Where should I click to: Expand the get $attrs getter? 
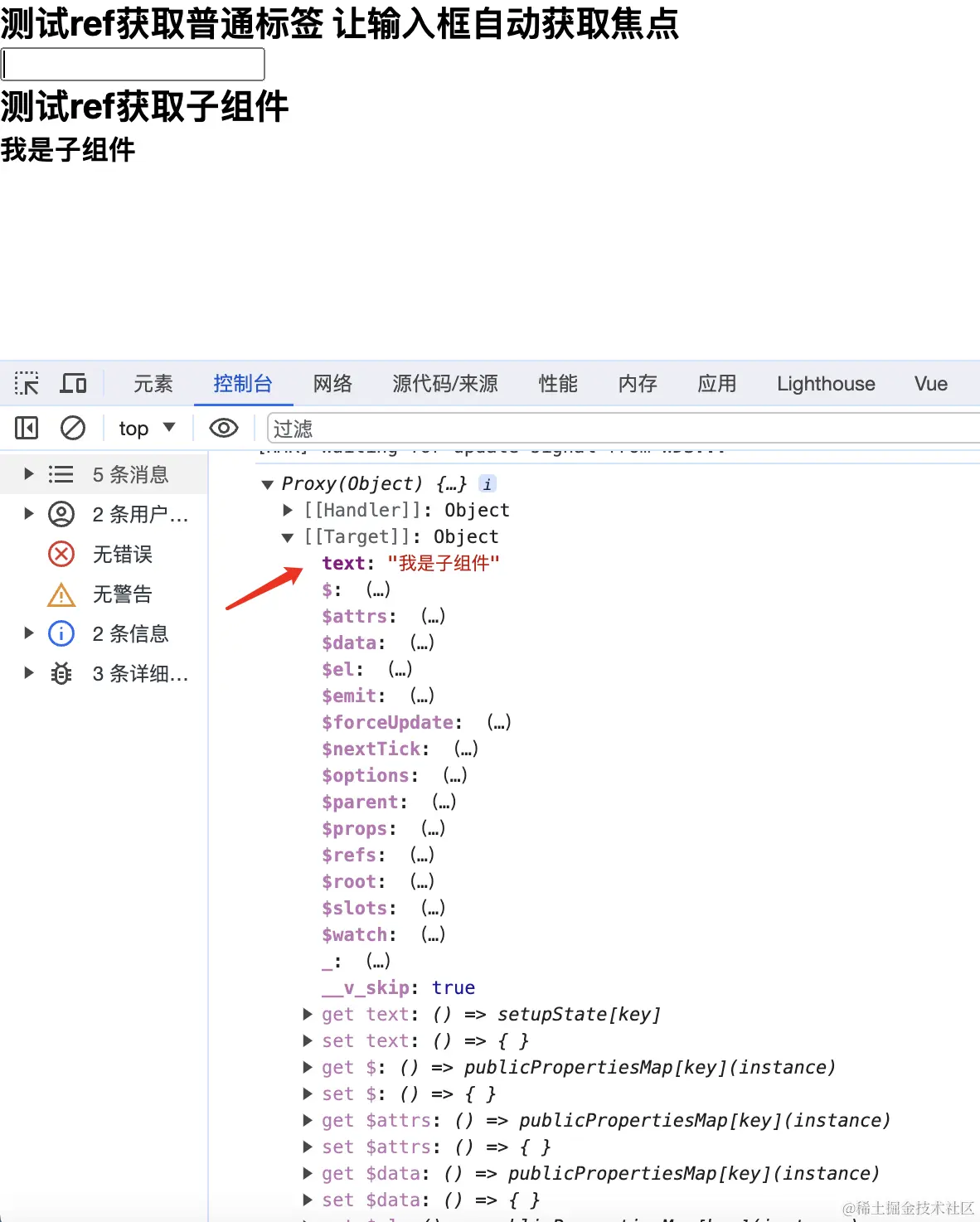308,1120
